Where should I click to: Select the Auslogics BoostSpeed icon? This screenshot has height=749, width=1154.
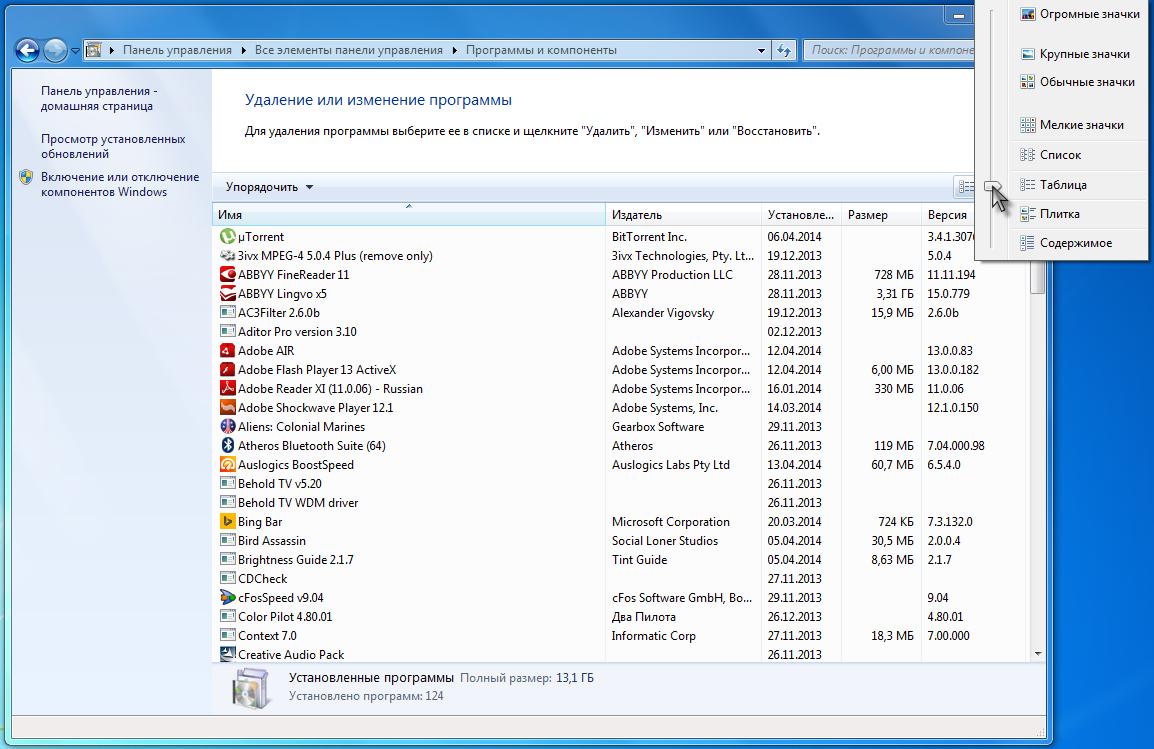[227, 465]
